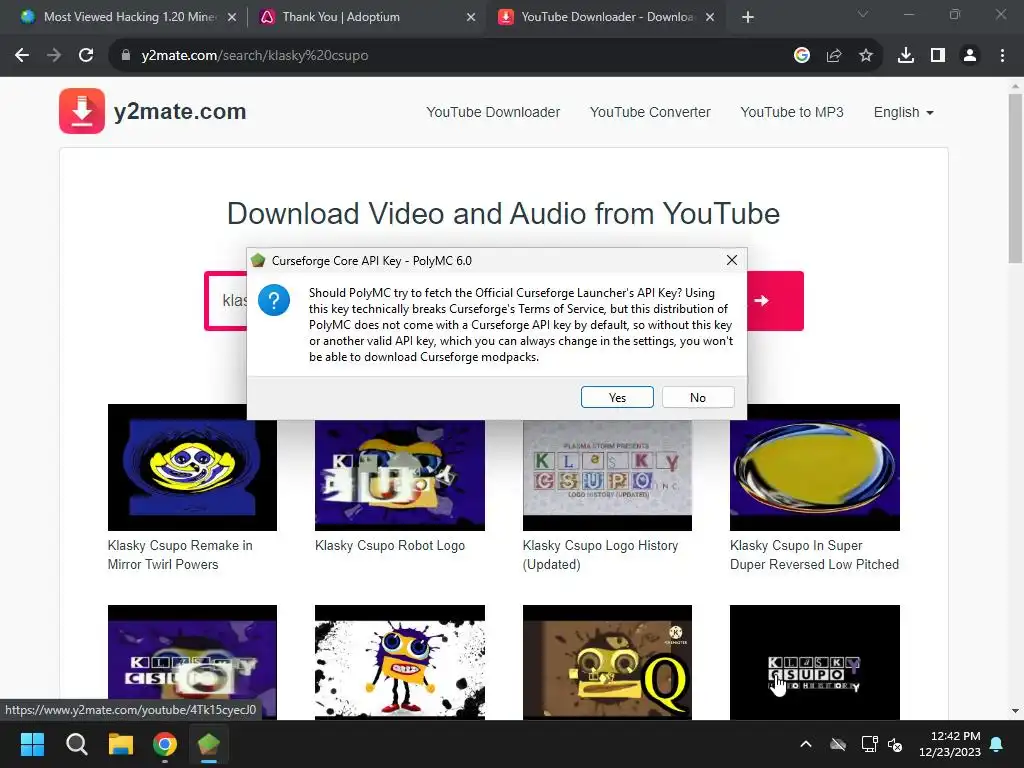This screenshot has height=768, width=1024.
Task: Click 'Klasky Csupo Robot Logo' title link
Action: [390, 545]
